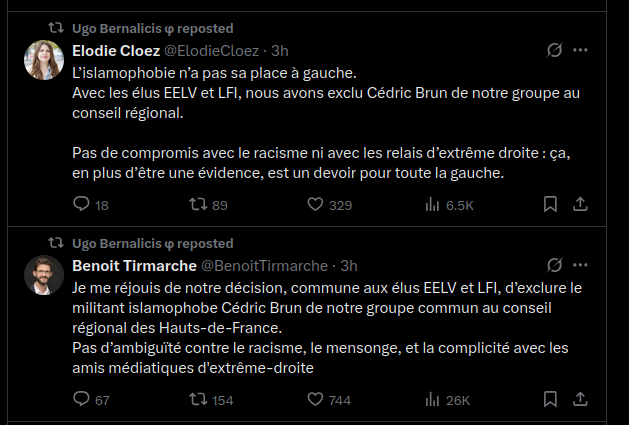
Task: Open Benoit Tirmarche's profile picture
Action: (43, 275)
